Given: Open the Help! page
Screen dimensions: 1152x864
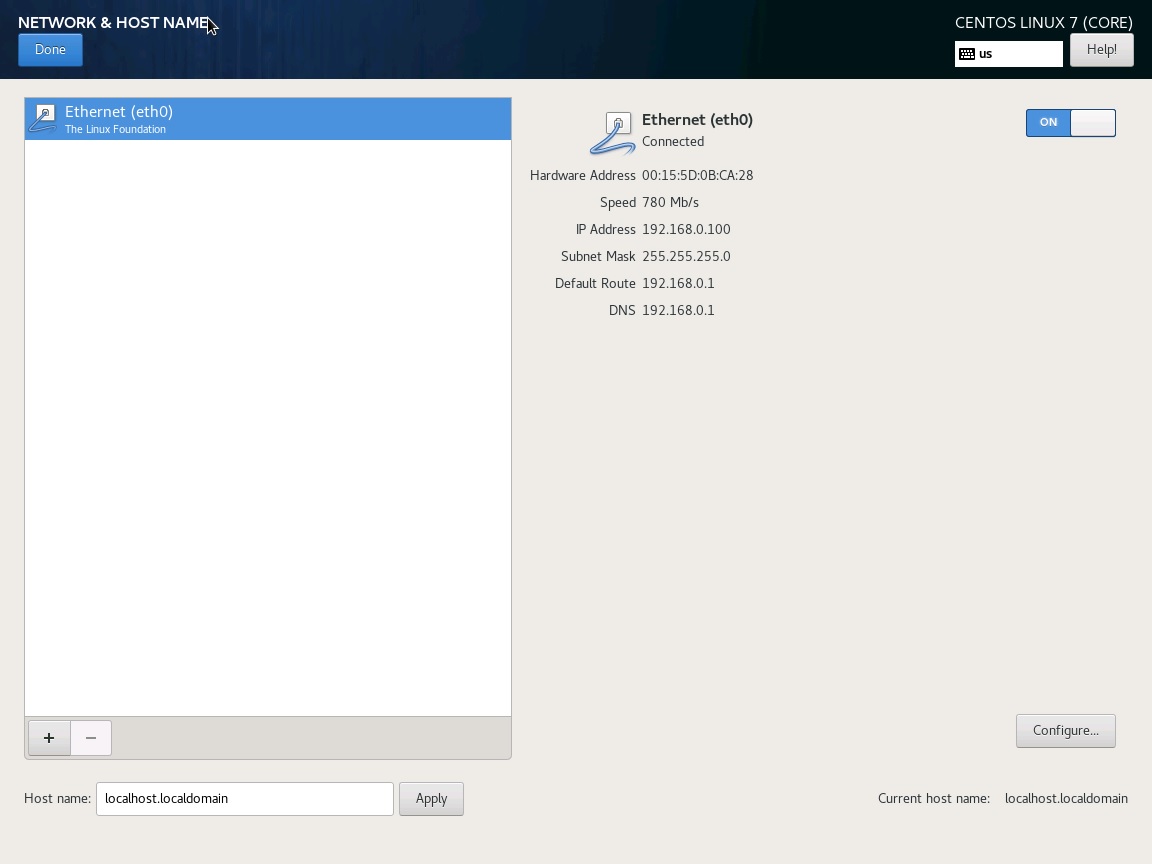Looking at the screenshot, I should click(x=1101, y=50).
